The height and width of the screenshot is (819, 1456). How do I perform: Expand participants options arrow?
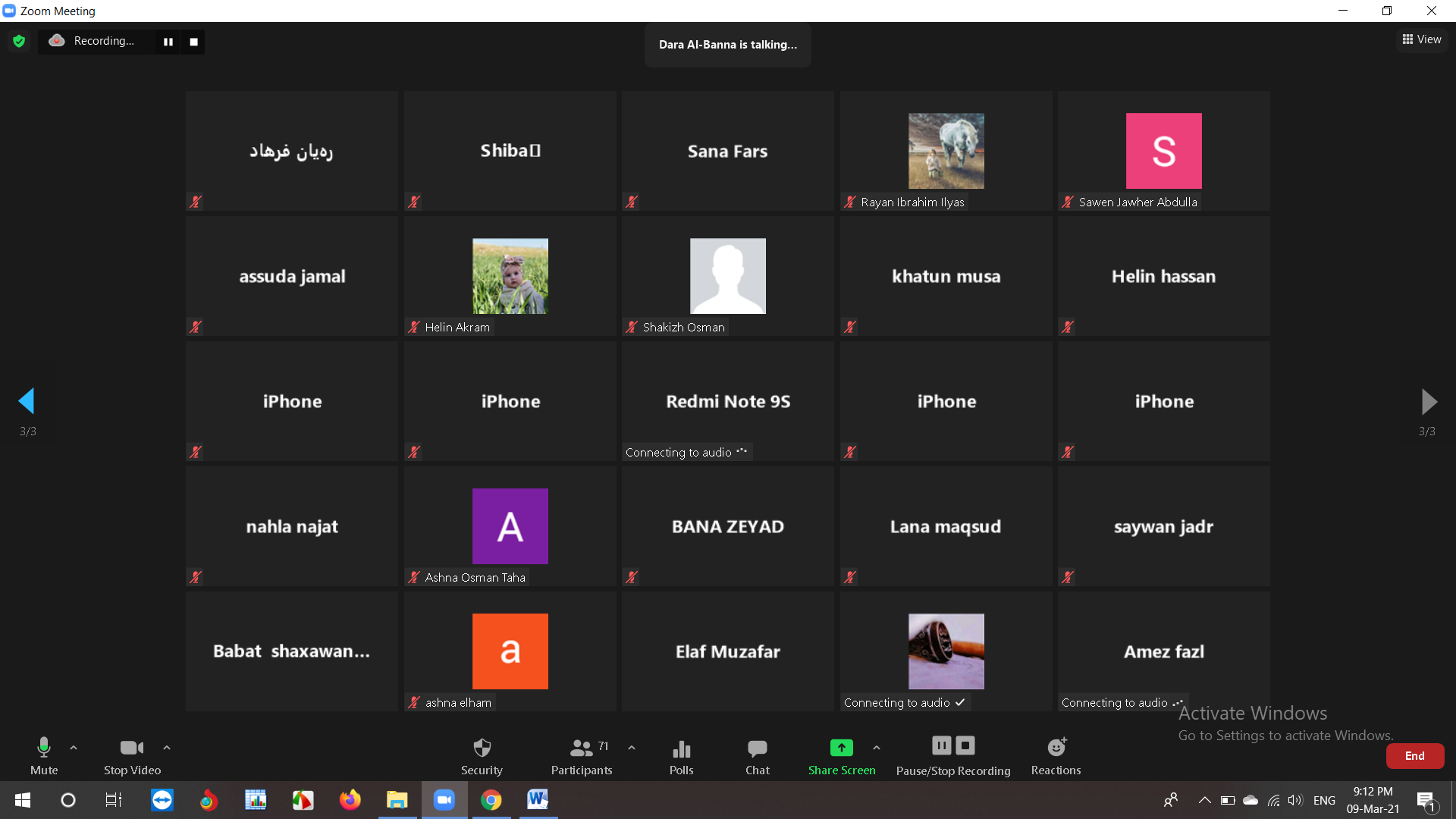[632, 748]
